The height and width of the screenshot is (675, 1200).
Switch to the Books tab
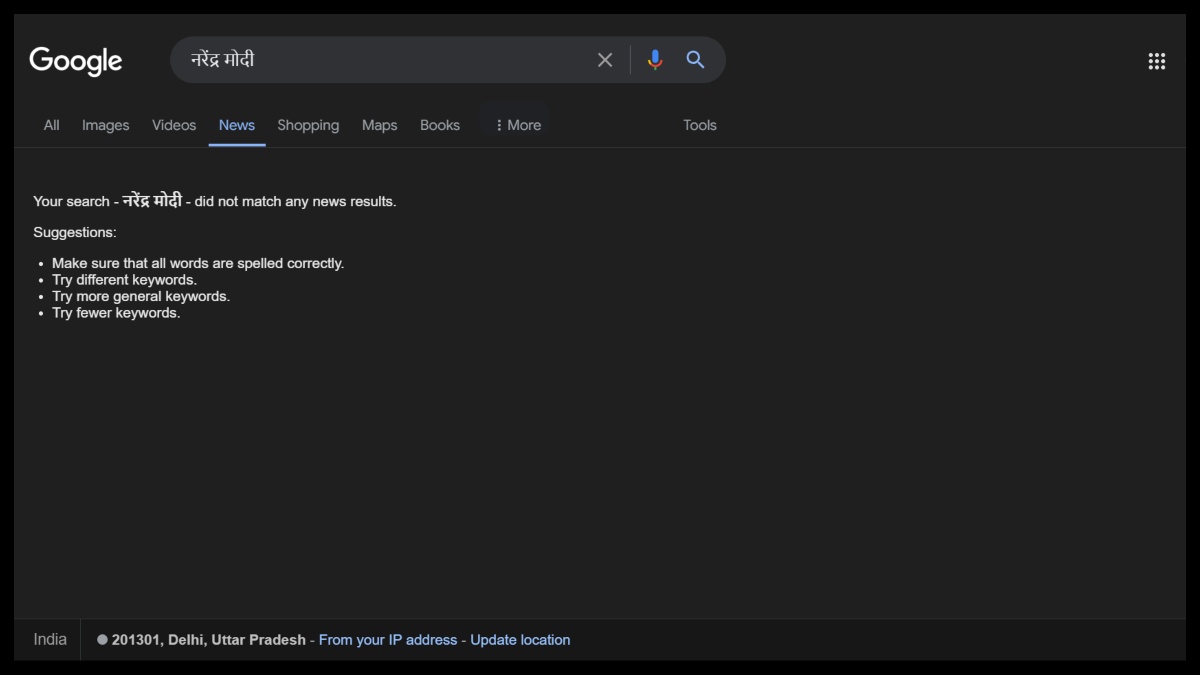tap(440, 125)
